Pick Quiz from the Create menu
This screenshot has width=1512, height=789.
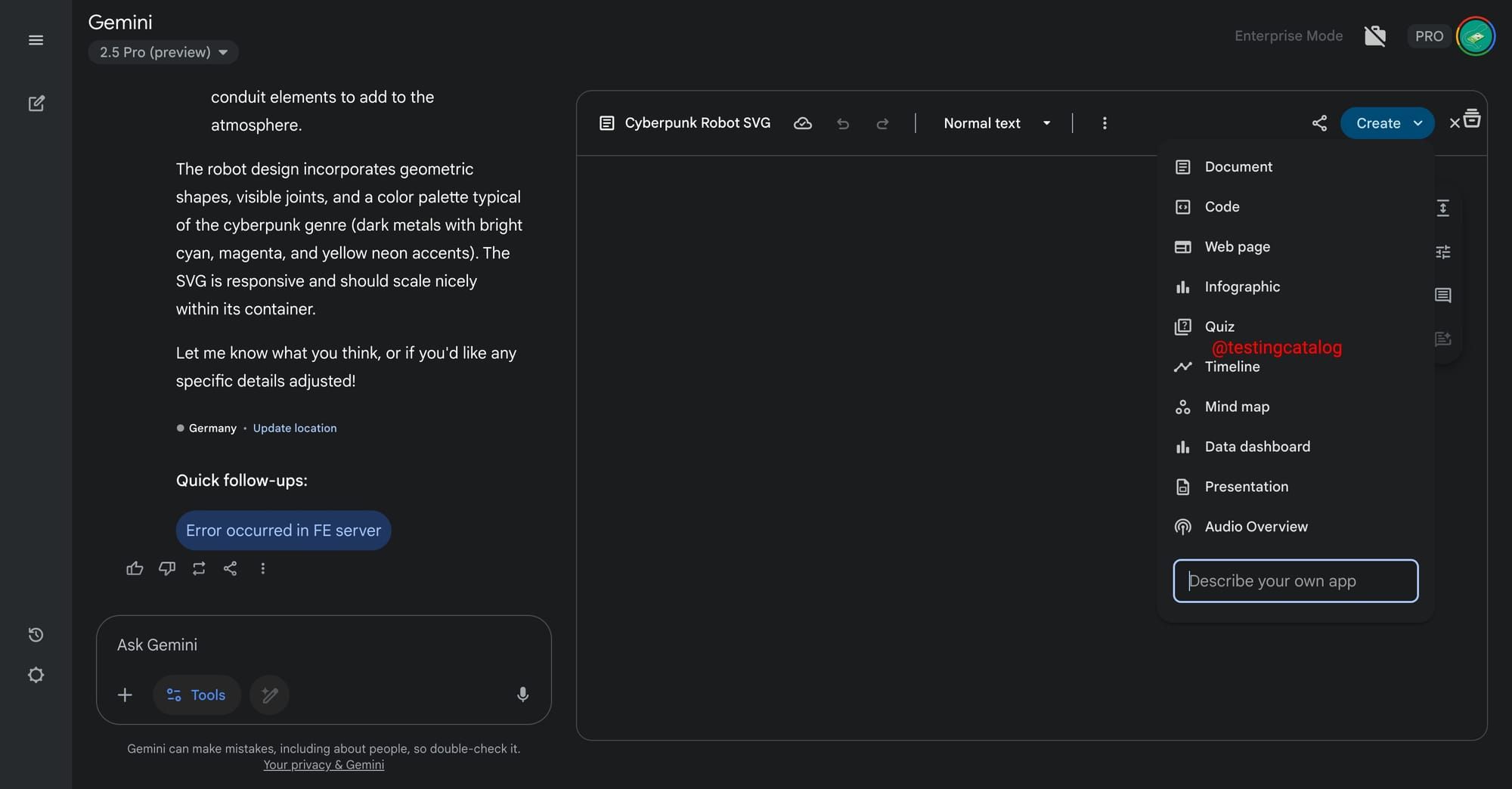click(1296, 326)
